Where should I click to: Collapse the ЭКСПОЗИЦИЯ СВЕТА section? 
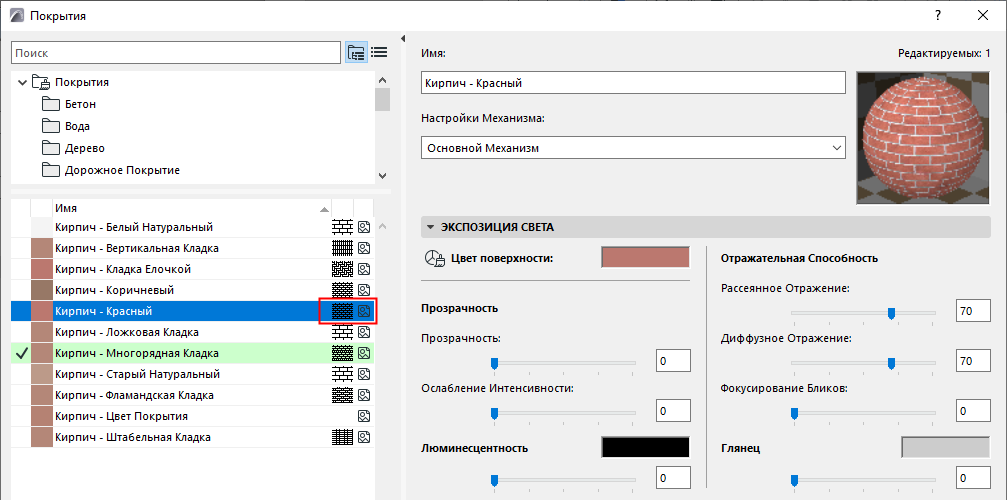pyautogui.click(x=430, y=227)
